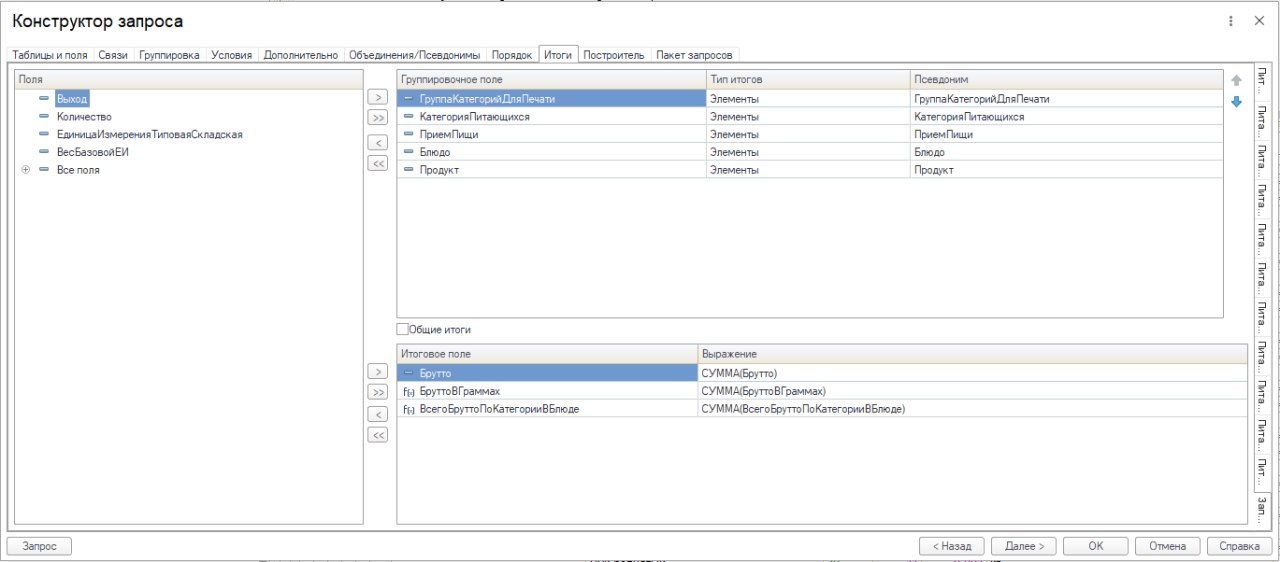Open the three-dot more menu in title bar

tap(1231, 21)
